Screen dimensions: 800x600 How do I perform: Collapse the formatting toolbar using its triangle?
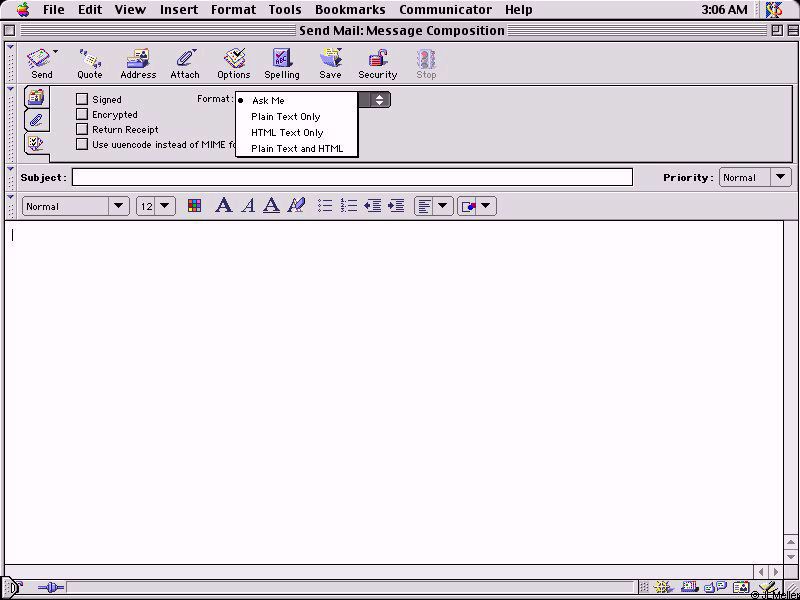point(10,196)
